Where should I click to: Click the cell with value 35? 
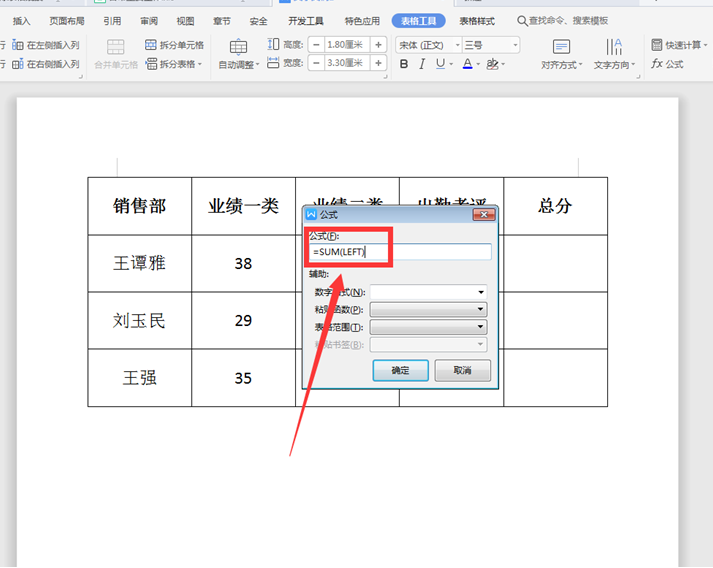pos(243,378)
